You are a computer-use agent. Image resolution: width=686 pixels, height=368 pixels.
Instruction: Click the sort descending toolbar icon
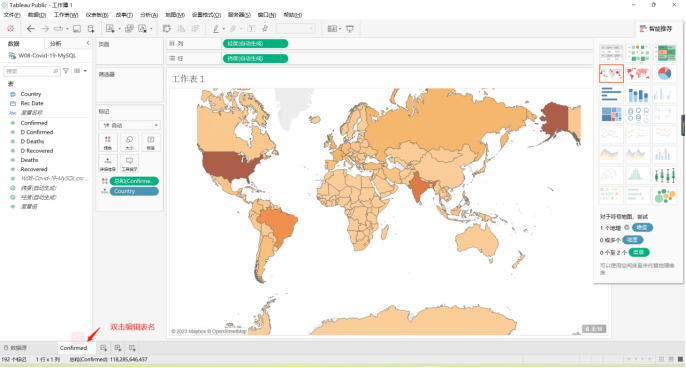point(195,29)
